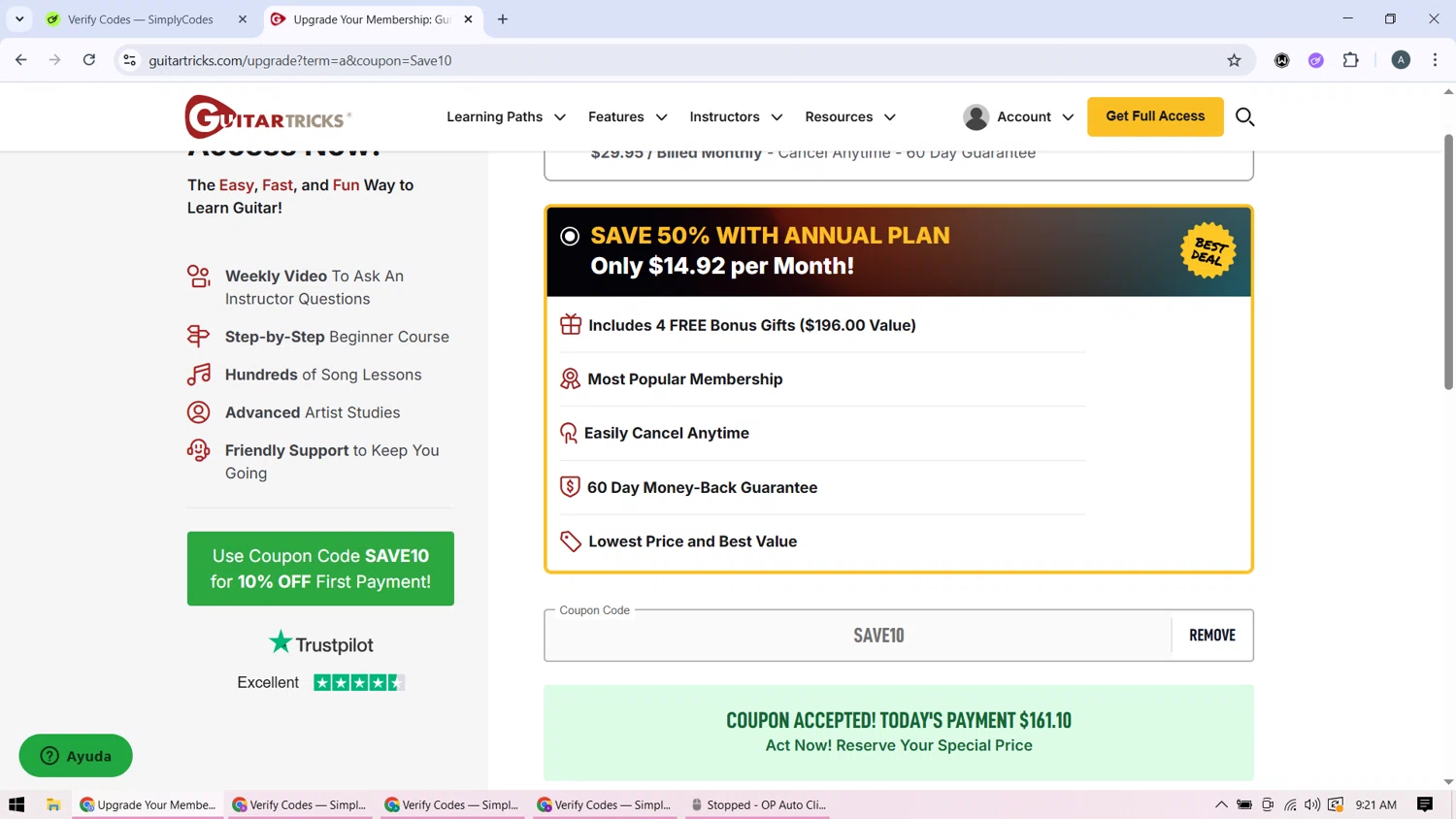Viewport: 1456px width, 819px height.
Task: Expand the Account dropdown chevron
Action: (1068, 117)
